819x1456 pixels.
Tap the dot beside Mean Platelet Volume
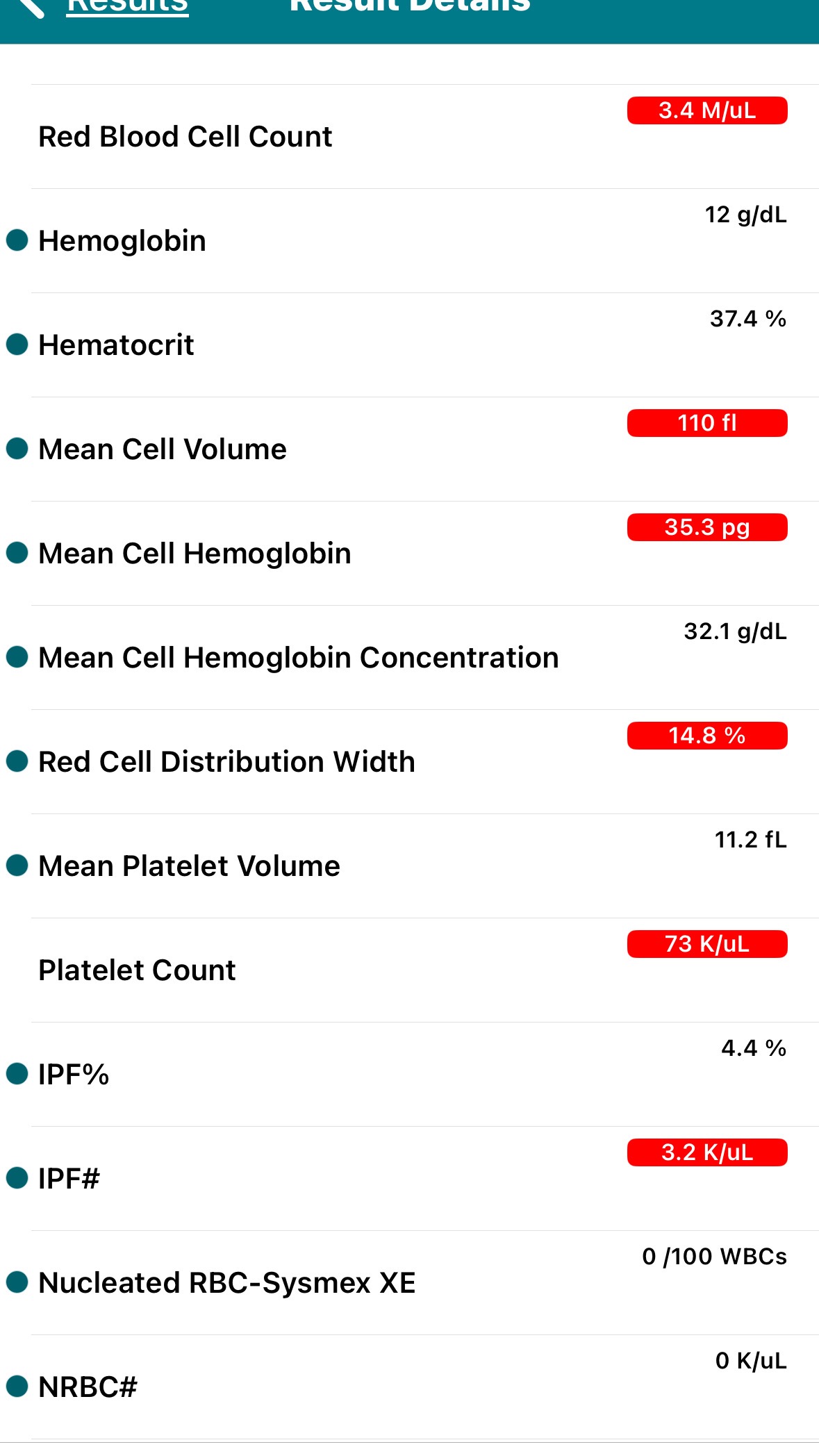pos(17,866)
